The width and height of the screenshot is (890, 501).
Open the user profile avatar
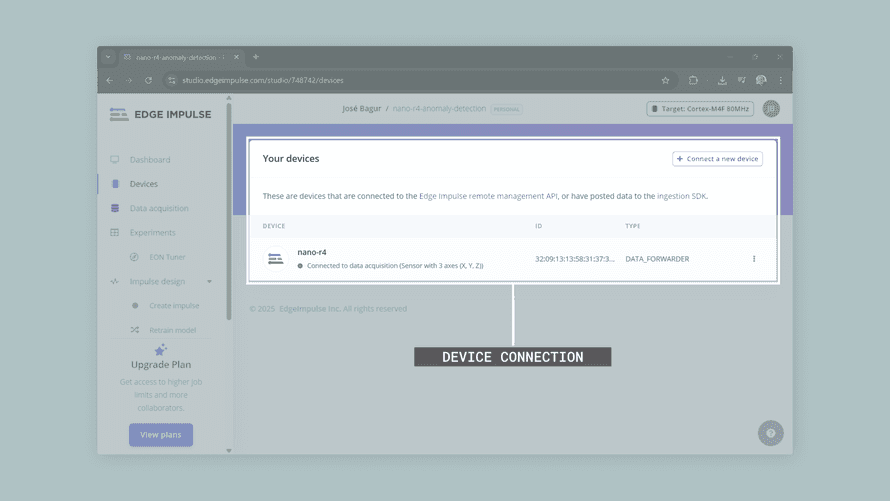click(x=771, y=108)
